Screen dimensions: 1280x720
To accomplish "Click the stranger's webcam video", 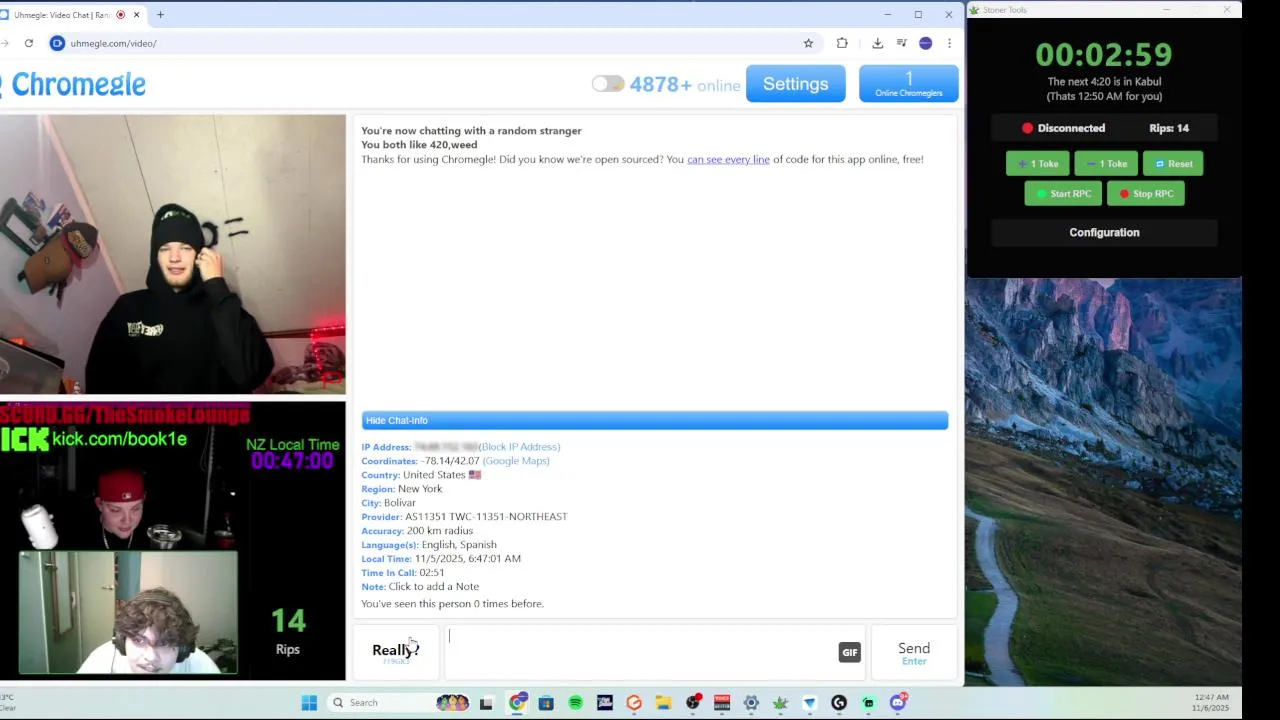I will pyautogui.click(x=172, y=255).
